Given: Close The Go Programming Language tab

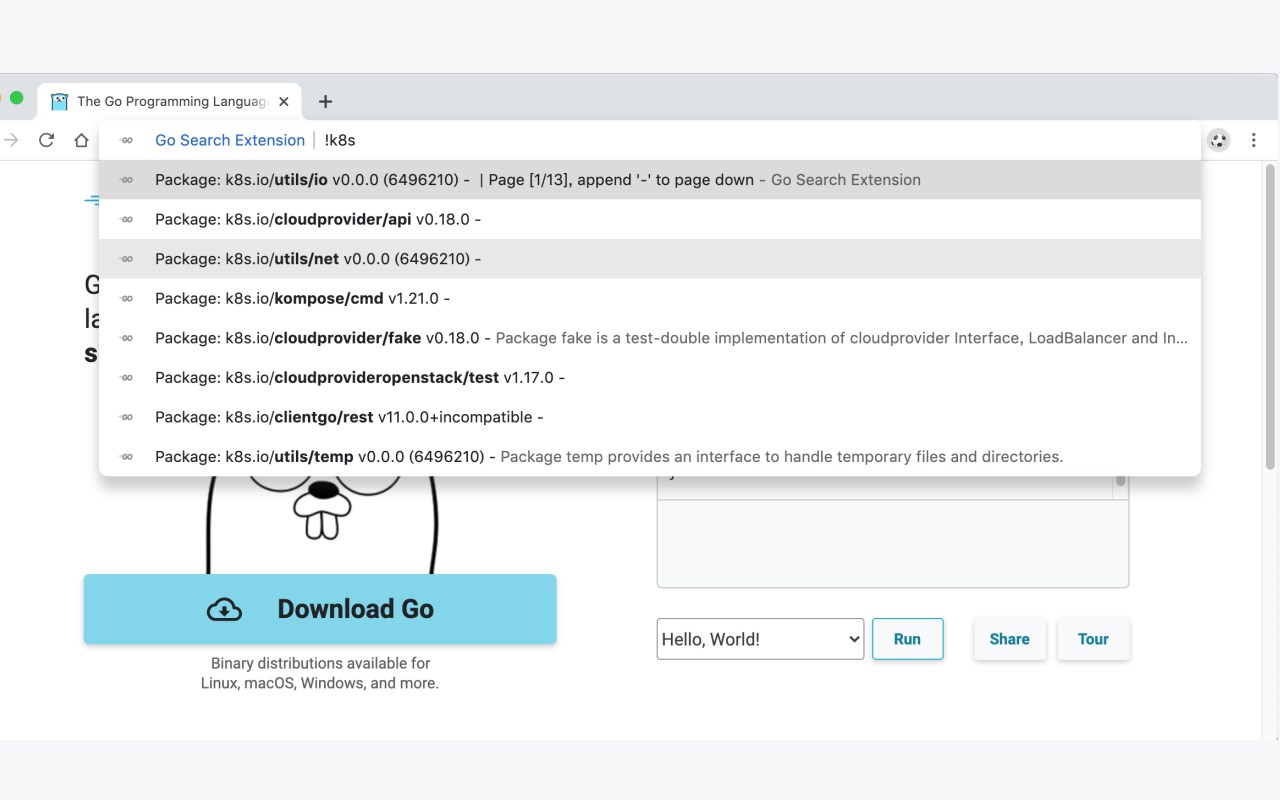Looking at the screenshot, I should click(284, 101).
